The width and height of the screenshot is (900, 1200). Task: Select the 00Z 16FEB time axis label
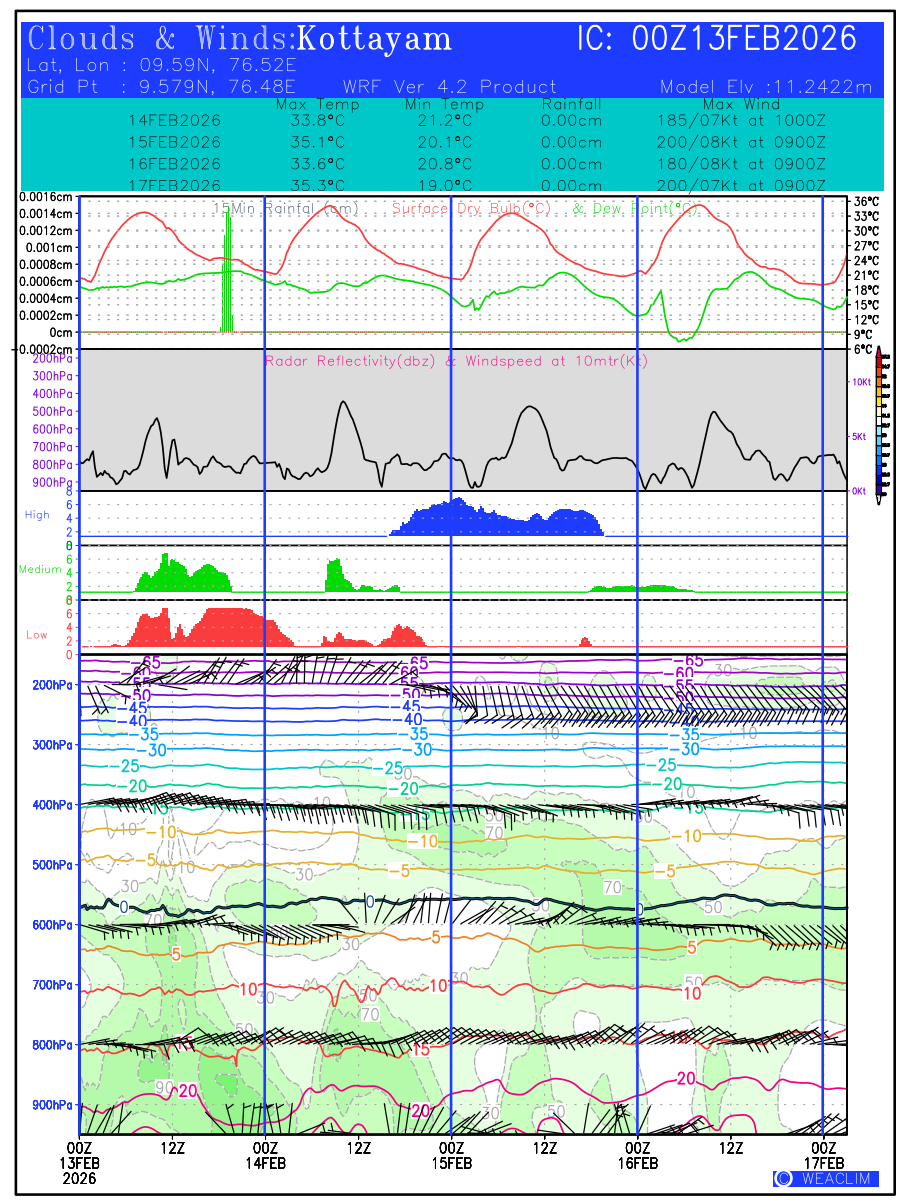coord(637,1154)
